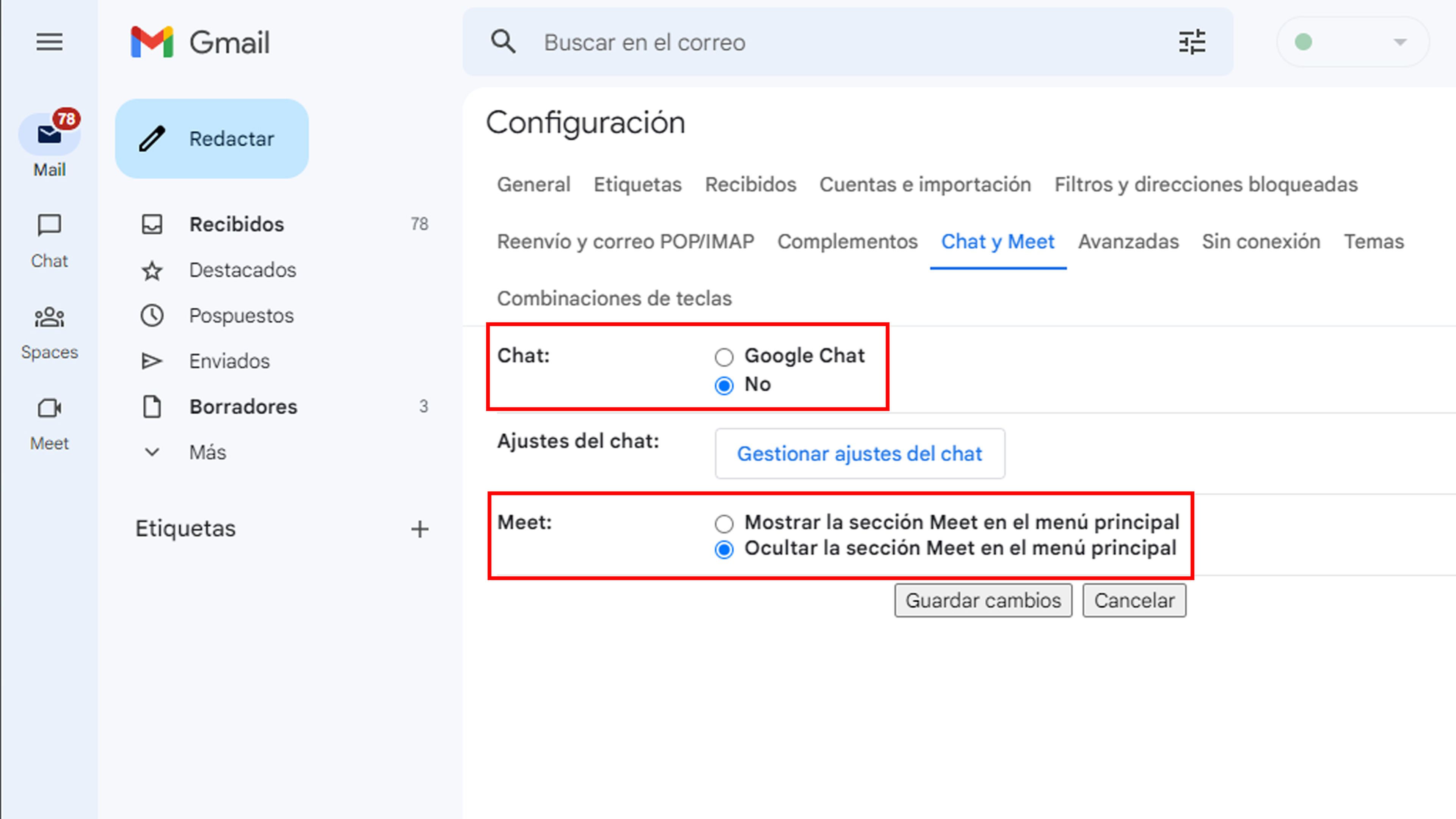
Task: Select No for Chat option
Action: click(724, 384)
